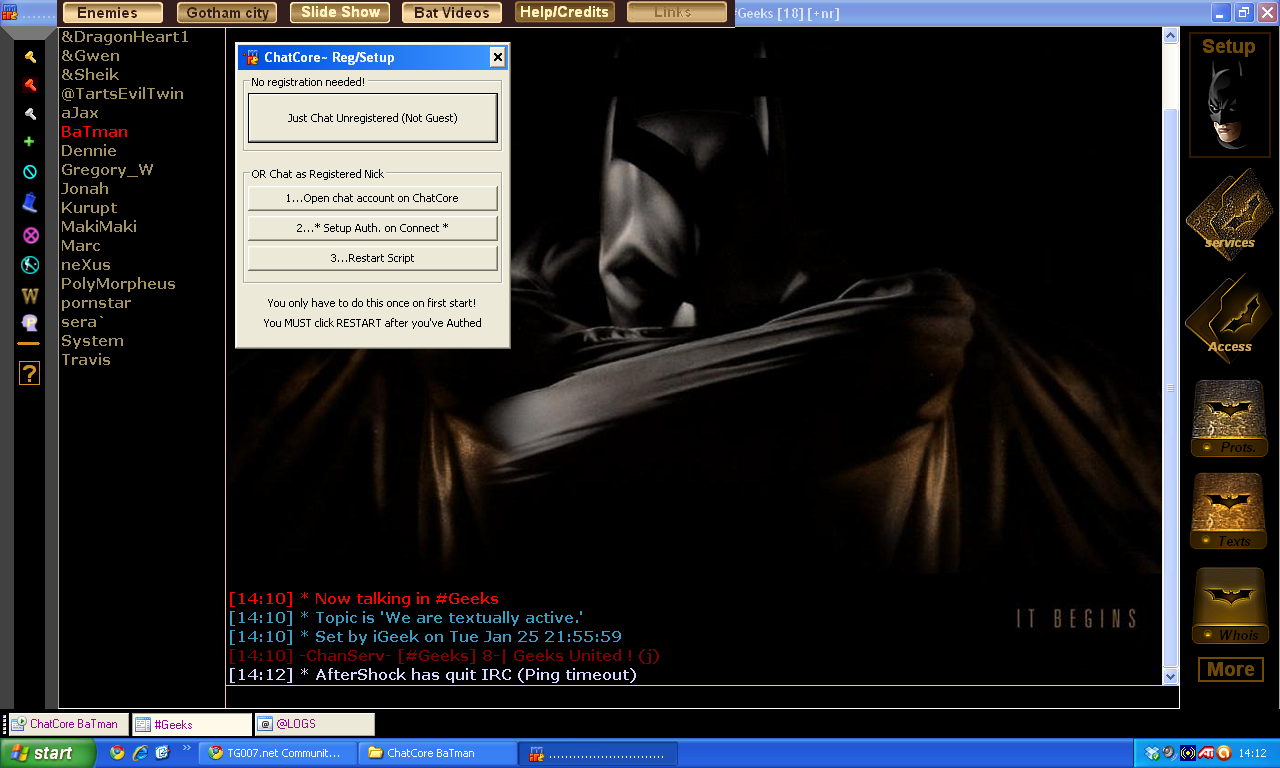Image resolution: width=1280 pixels, height=768 pixels.
Task: Open the Gotham city menu
Action: coord(227,13)
